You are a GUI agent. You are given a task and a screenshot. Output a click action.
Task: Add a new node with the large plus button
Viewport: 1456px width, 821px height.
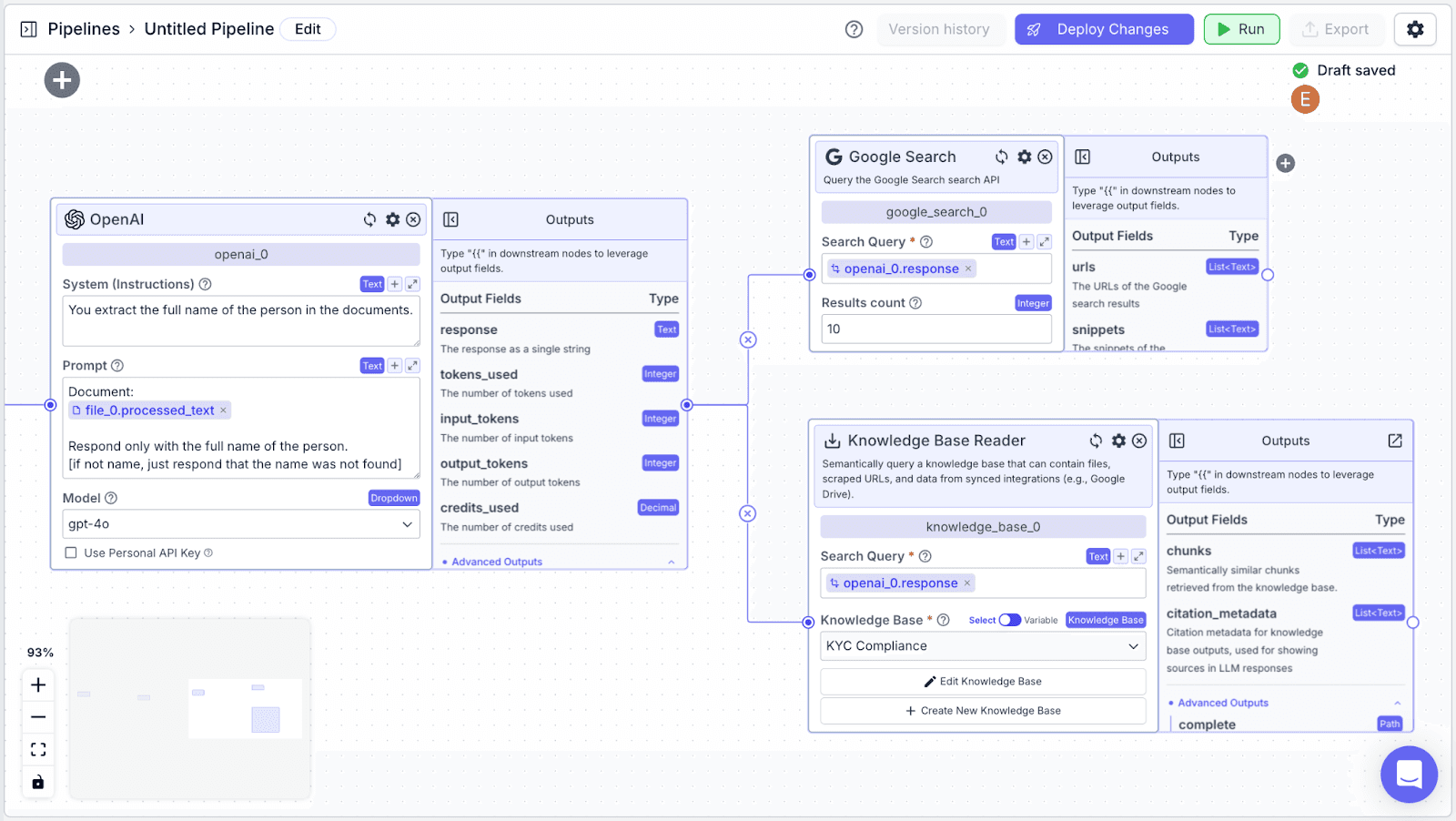(x=62, y=80)
